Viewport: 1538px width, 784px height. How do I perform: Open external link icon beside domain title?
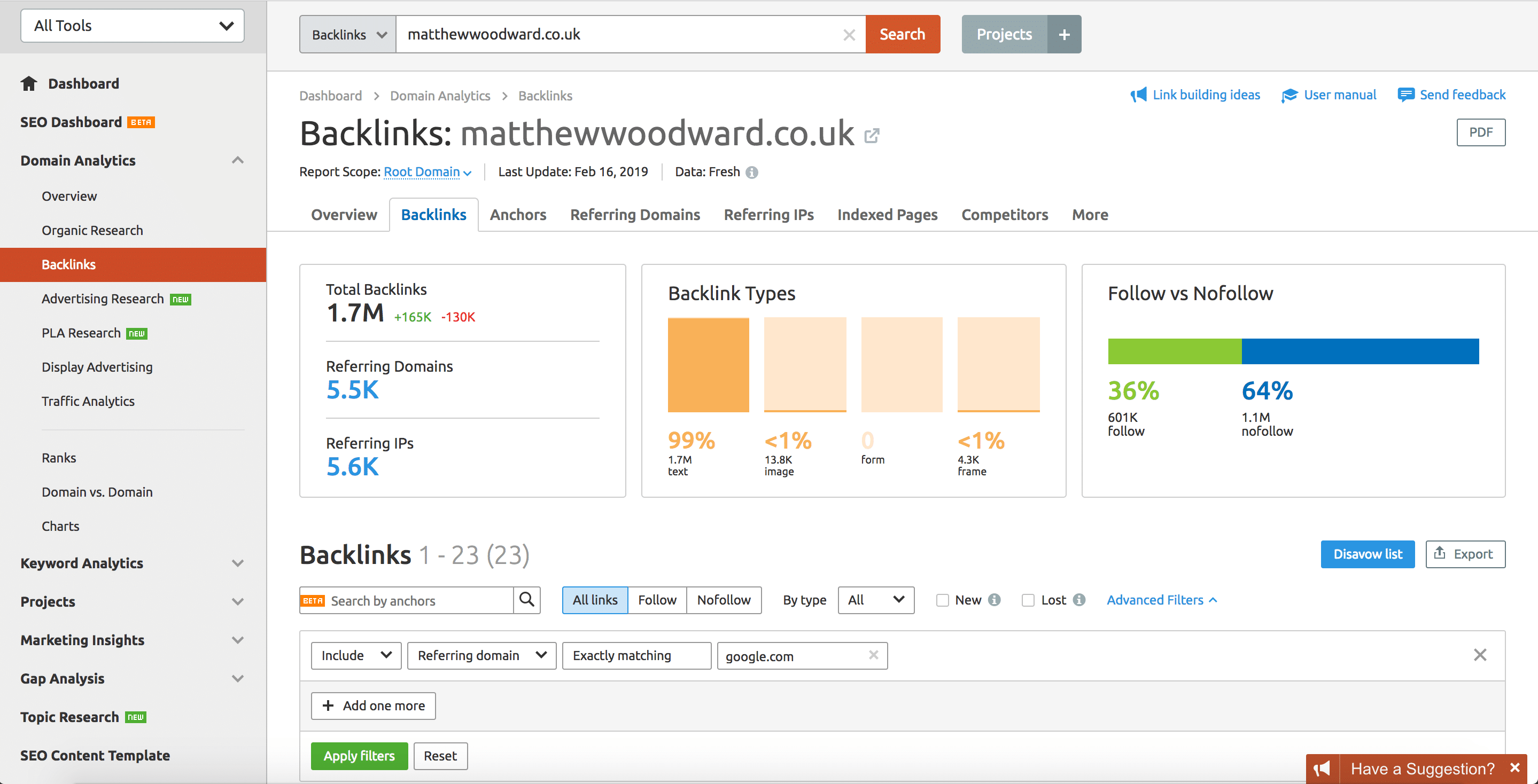click(871, 136)
